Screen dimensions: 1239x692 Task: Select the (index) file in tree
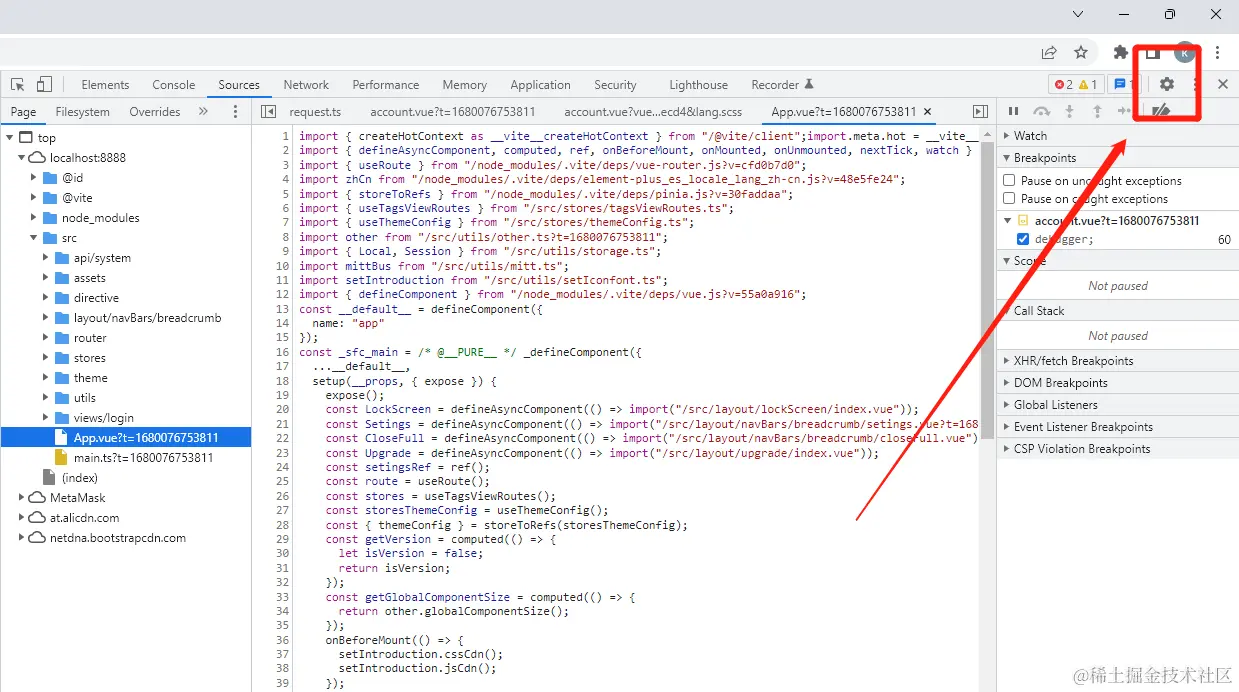(x=80, y=478)
